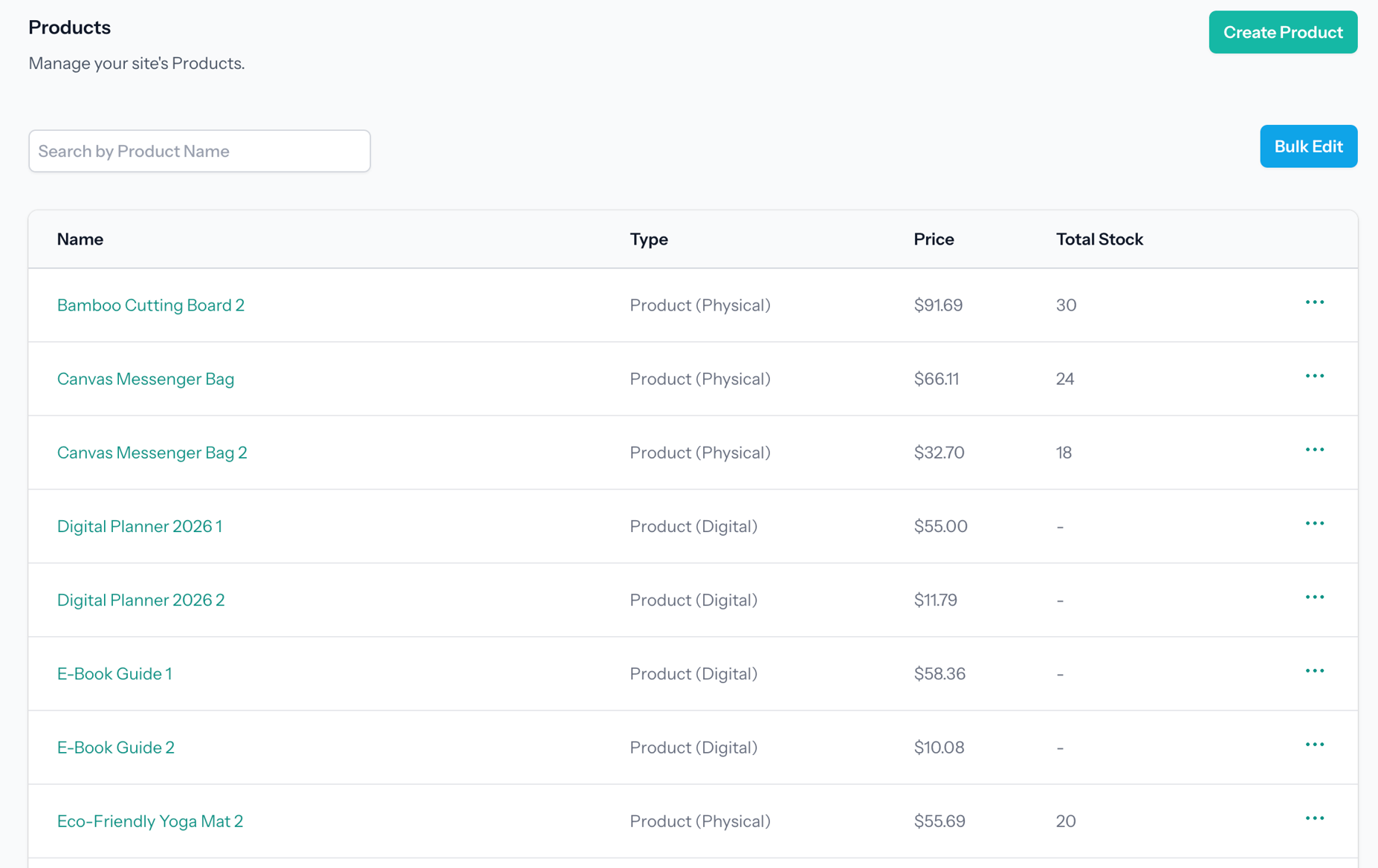Open the actions menu for Canvas Messenger Bag
Image resolution: width=1378 pixels, height=868 pixels.
click(x=1315, y=376)
